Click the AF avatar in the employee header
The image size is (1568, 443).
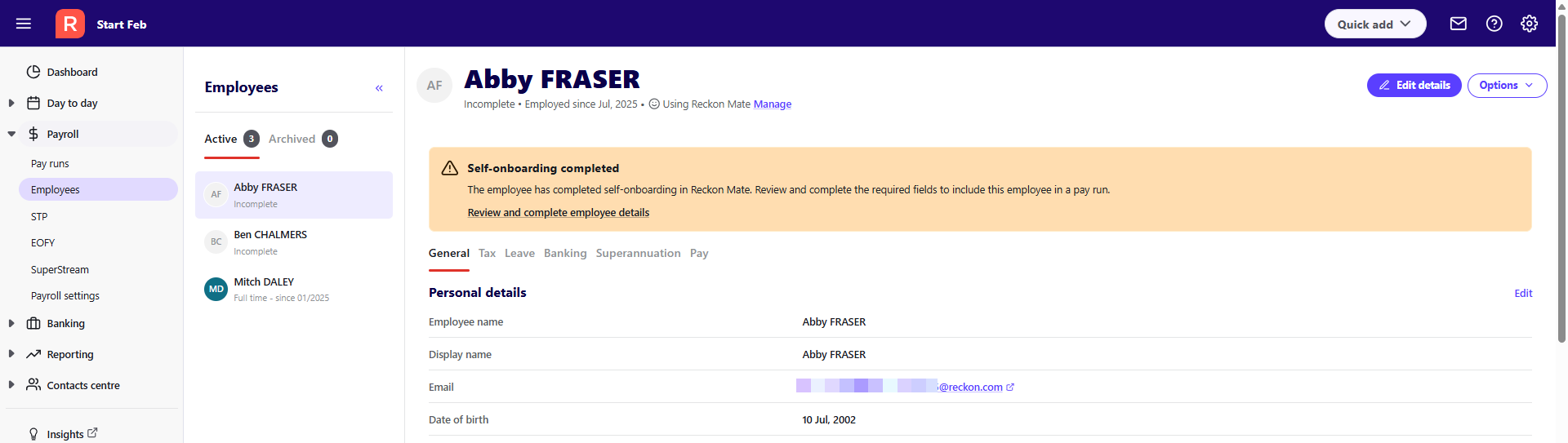[434, 86]
